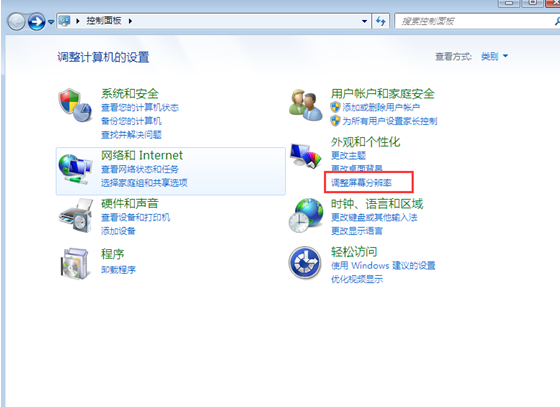Click the shield icon beside 添加或删除用户帐户
The width and height of the screenshot is (560, 407).
click(x=335, y=107)
